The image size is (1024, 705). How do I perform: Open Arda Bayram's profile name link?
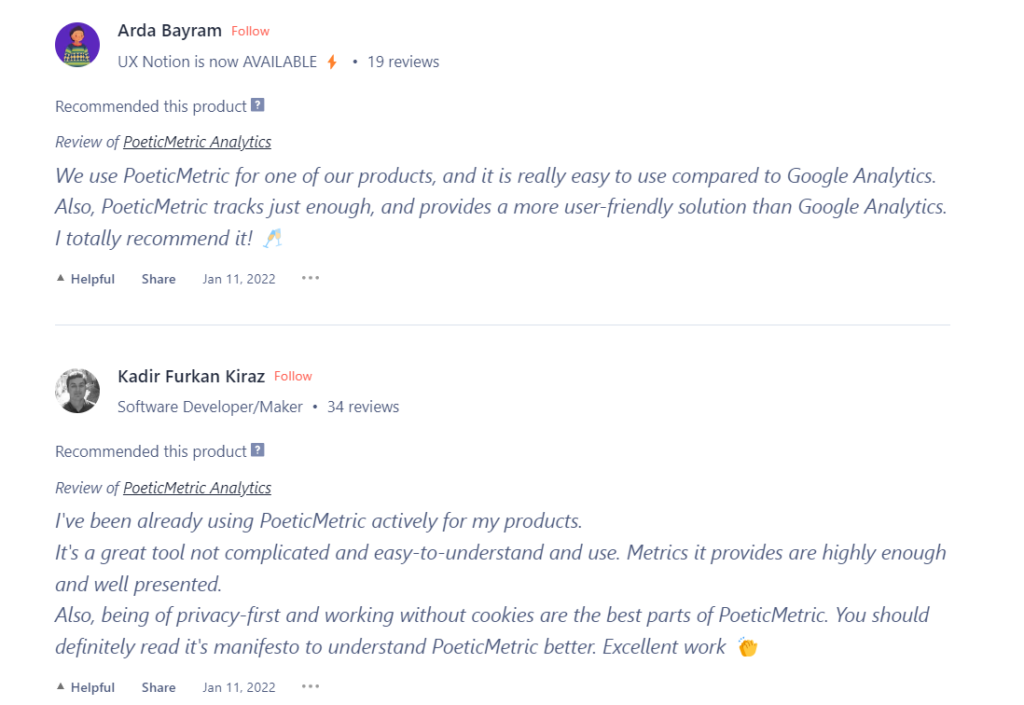pos(171,31)
